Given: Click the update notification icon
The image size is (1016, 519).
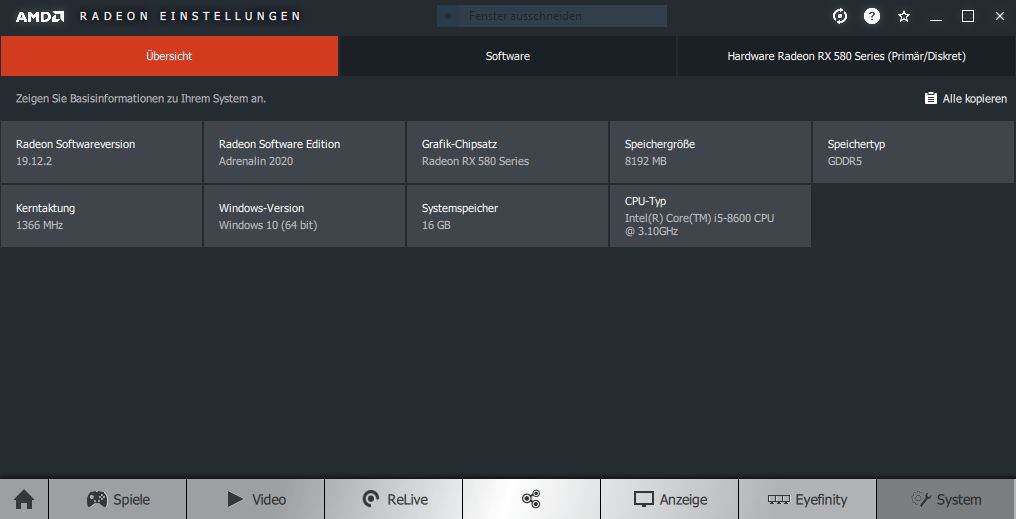Looking at the screenshot, I should pyautogui.click(x=840, y=16).
